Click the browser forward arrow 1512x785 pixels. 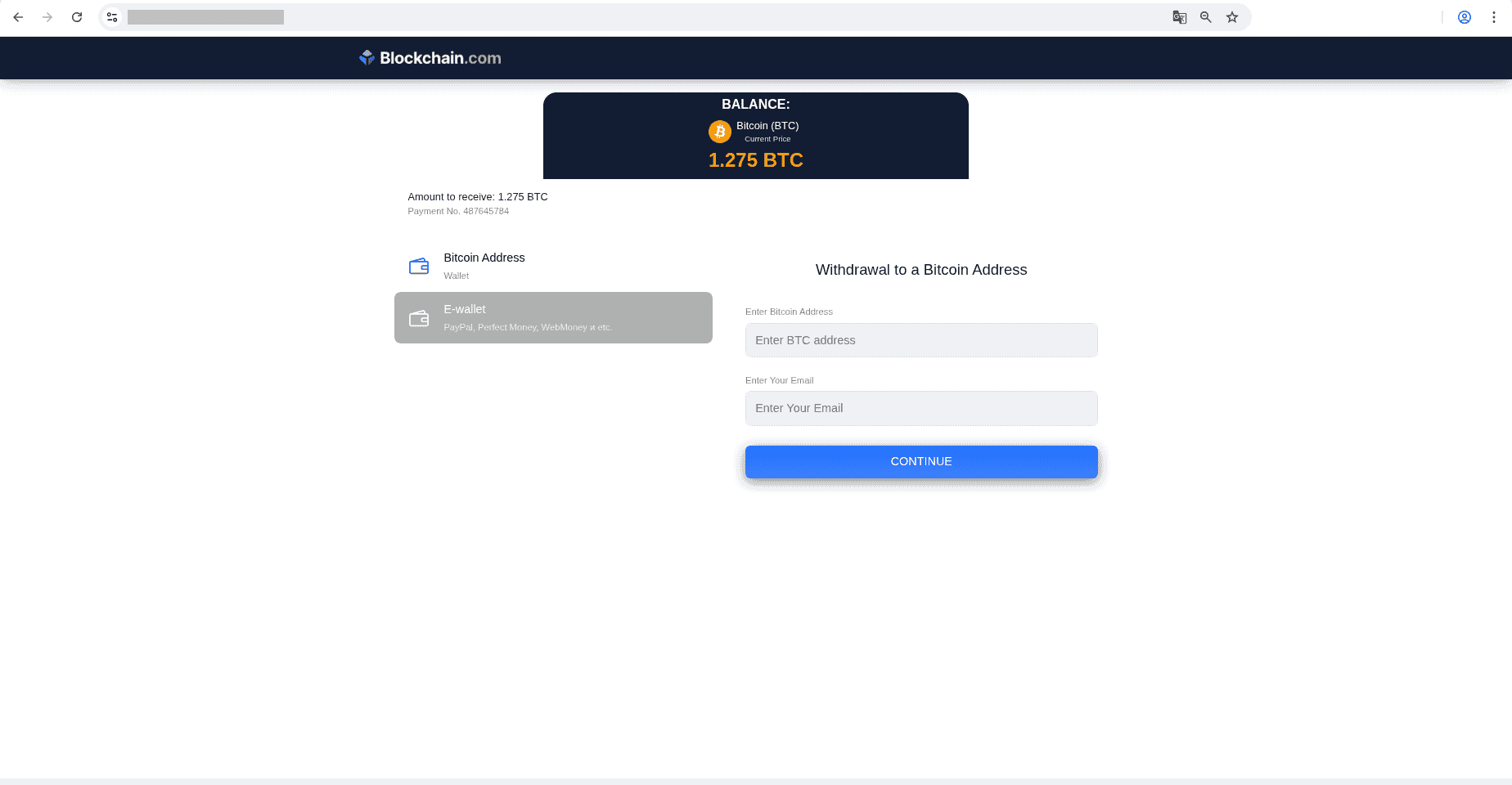point(47,17)
